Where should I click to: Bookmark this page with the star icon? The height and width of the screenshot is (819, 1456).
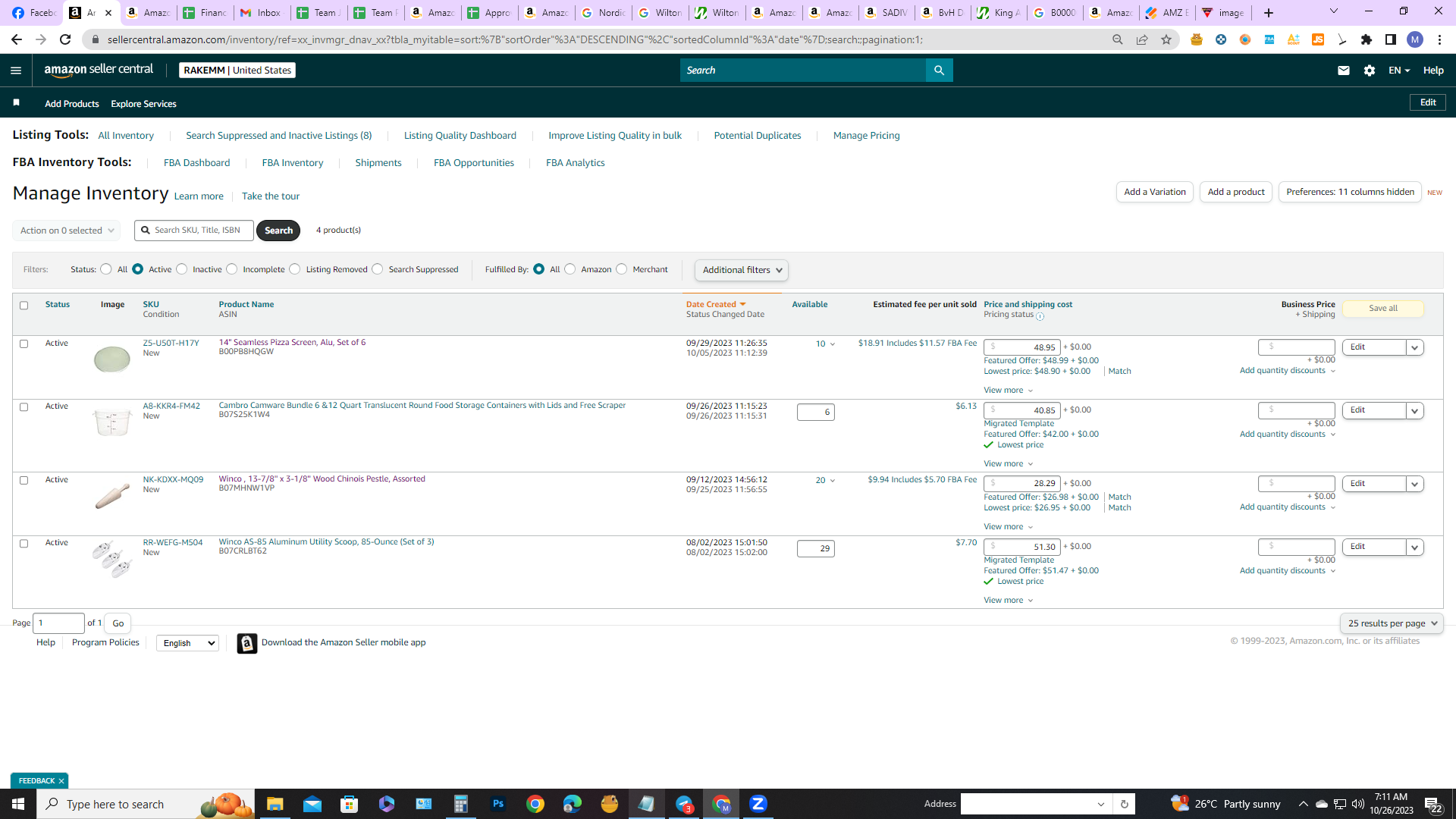(1166, 39)
